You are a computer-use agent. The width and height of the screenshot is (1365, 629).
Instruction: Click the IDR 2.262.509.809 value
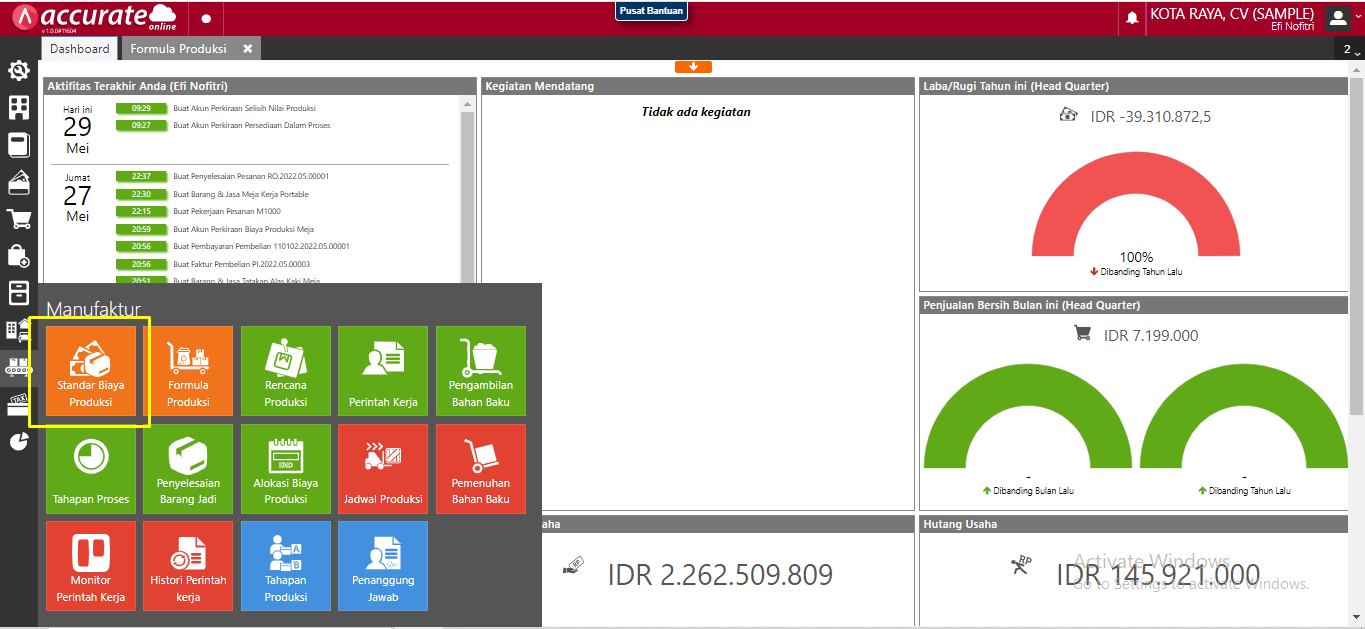(x=720, y=575)
